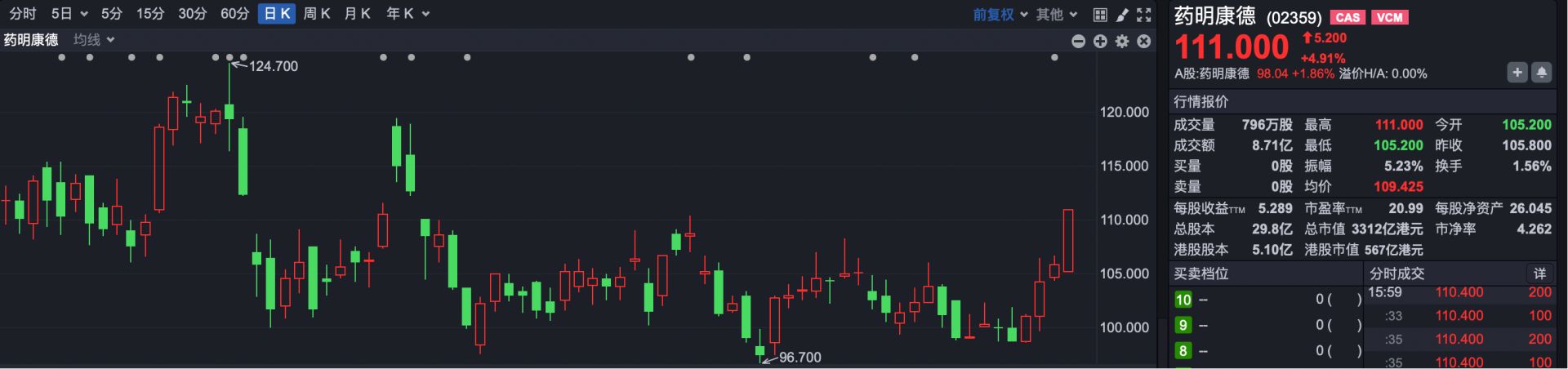Switch to the 周K chart tab
This screenshot has width=1568, height=369.
point(316,14)
